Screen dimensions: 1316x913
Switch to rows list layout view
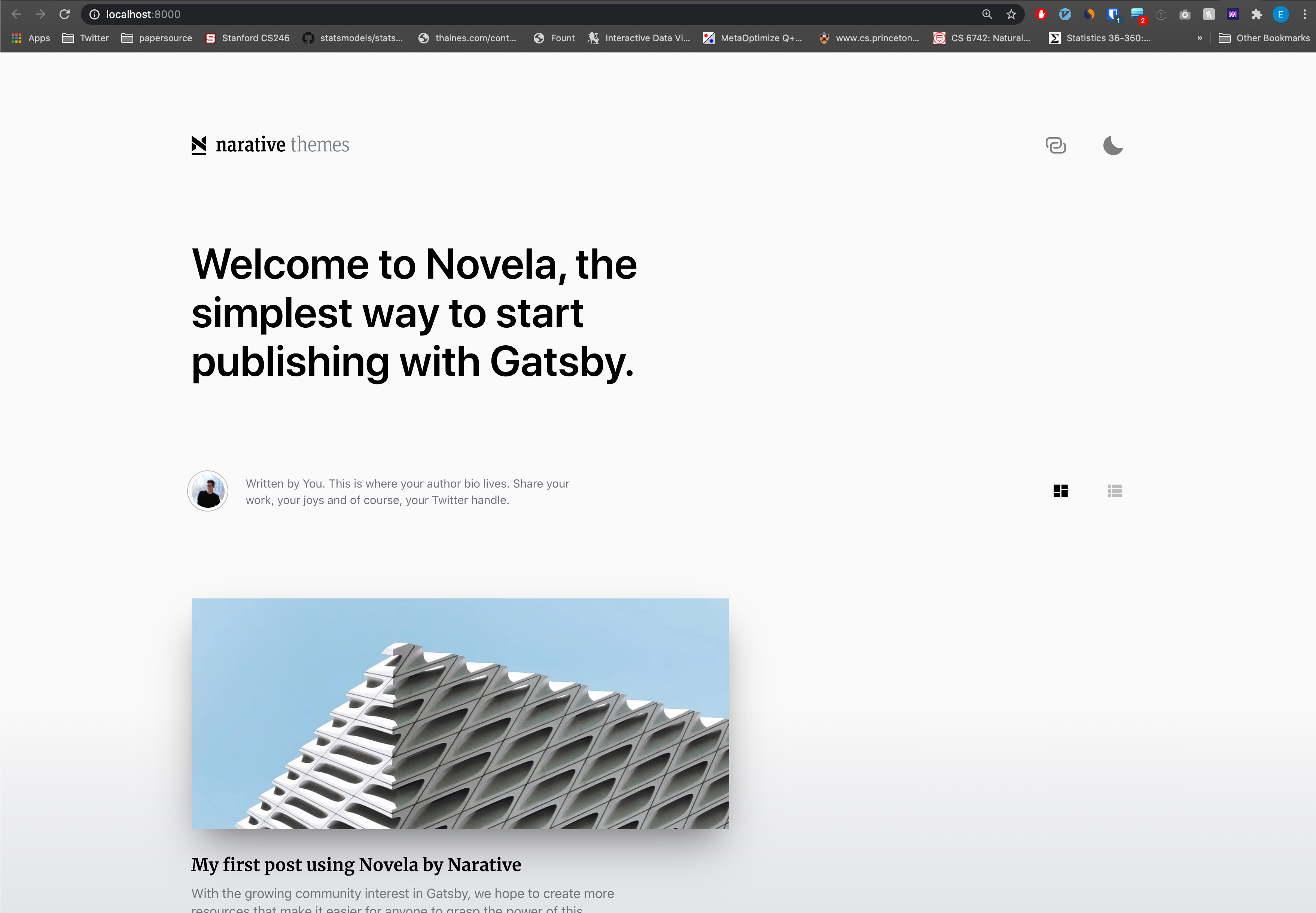1114,491
